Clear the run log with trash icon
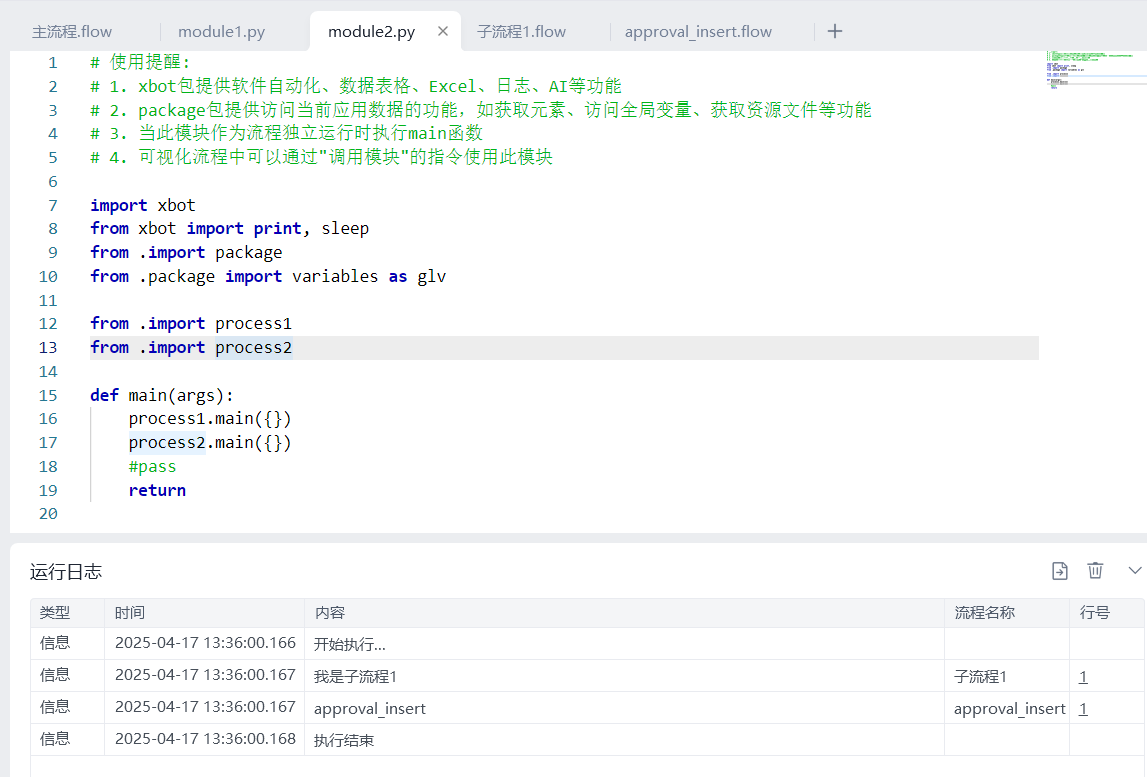 pyautogui.click(x=1095, y=570)
